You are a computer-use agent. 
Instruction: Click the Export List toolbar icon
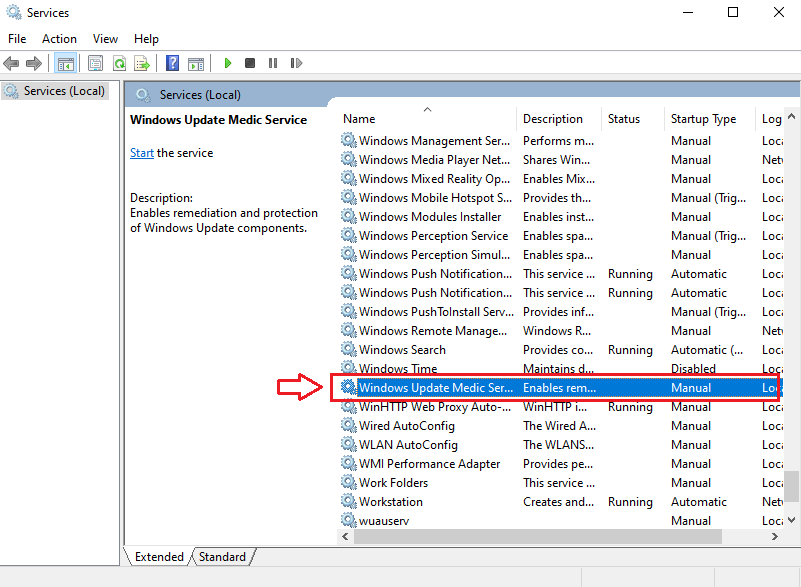[x=142, y=63]
